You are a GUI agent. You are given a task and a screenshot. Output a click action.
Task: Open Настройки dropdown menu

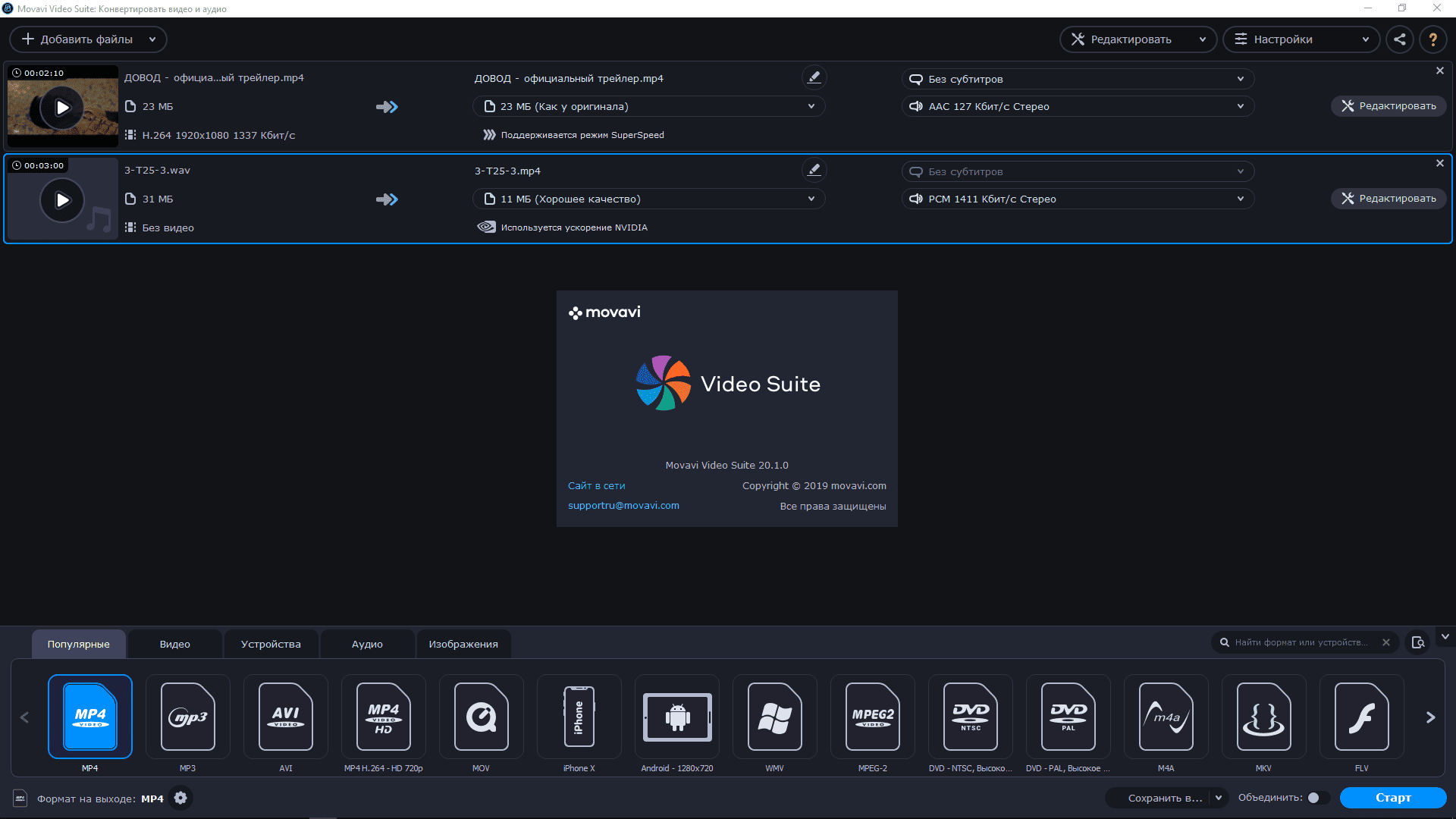(x=1301, y=39)
